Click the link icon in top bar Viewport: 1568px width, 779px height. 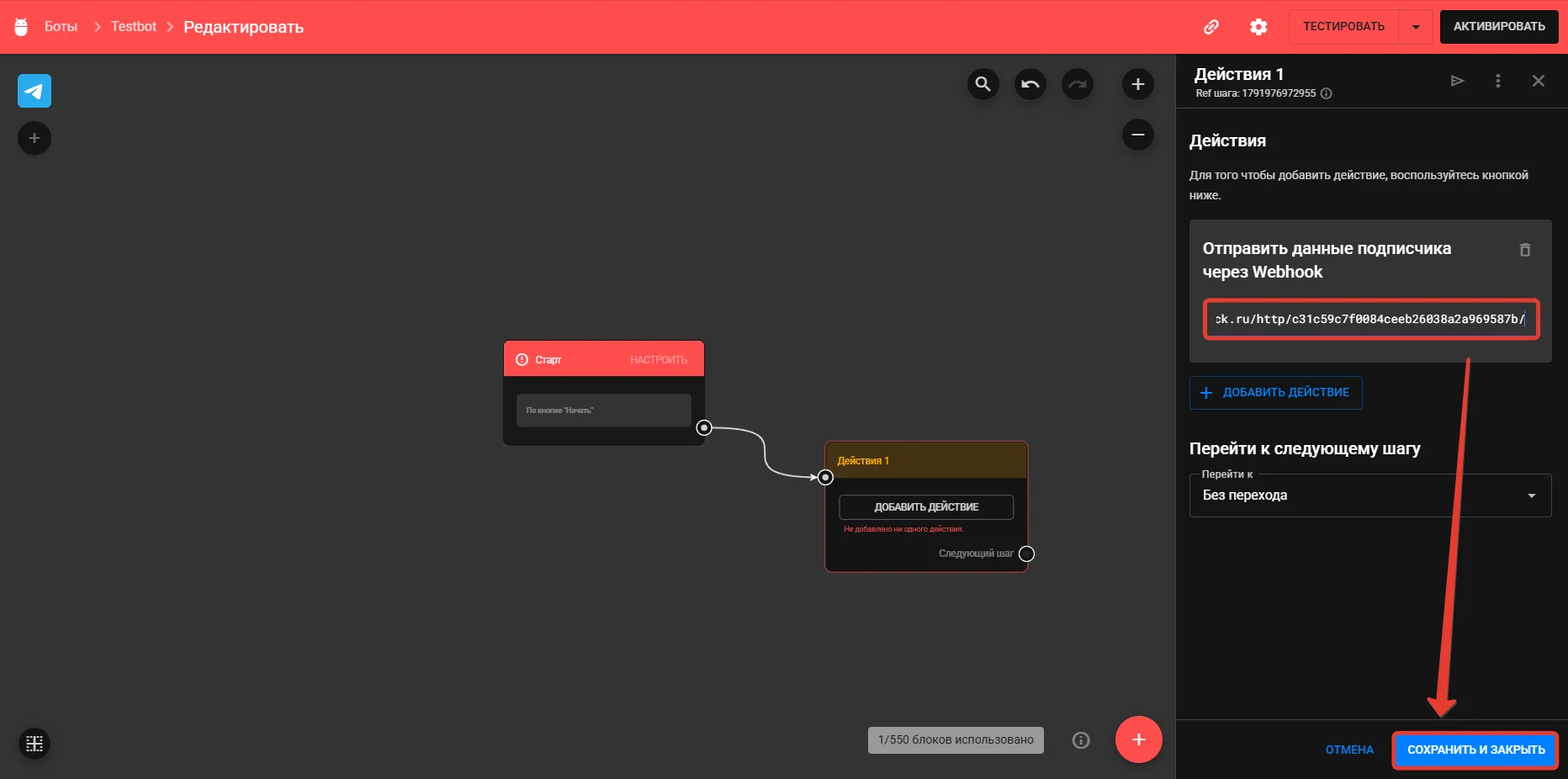[x=1211, y=27]
